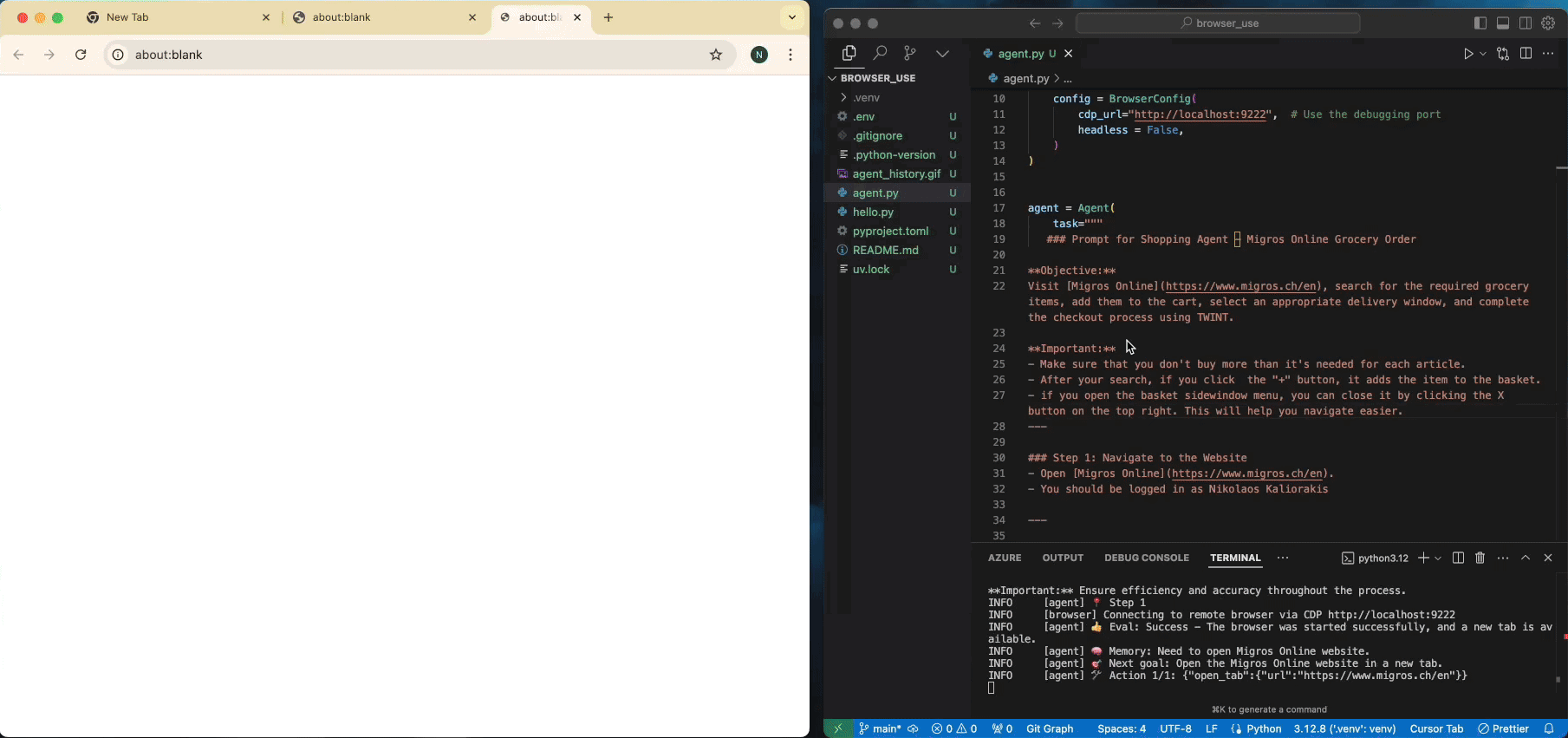Switch to the DEBUG CONSOLE tab
The width and height of the screenshot is (1568, 738).
coord(1146,558)
